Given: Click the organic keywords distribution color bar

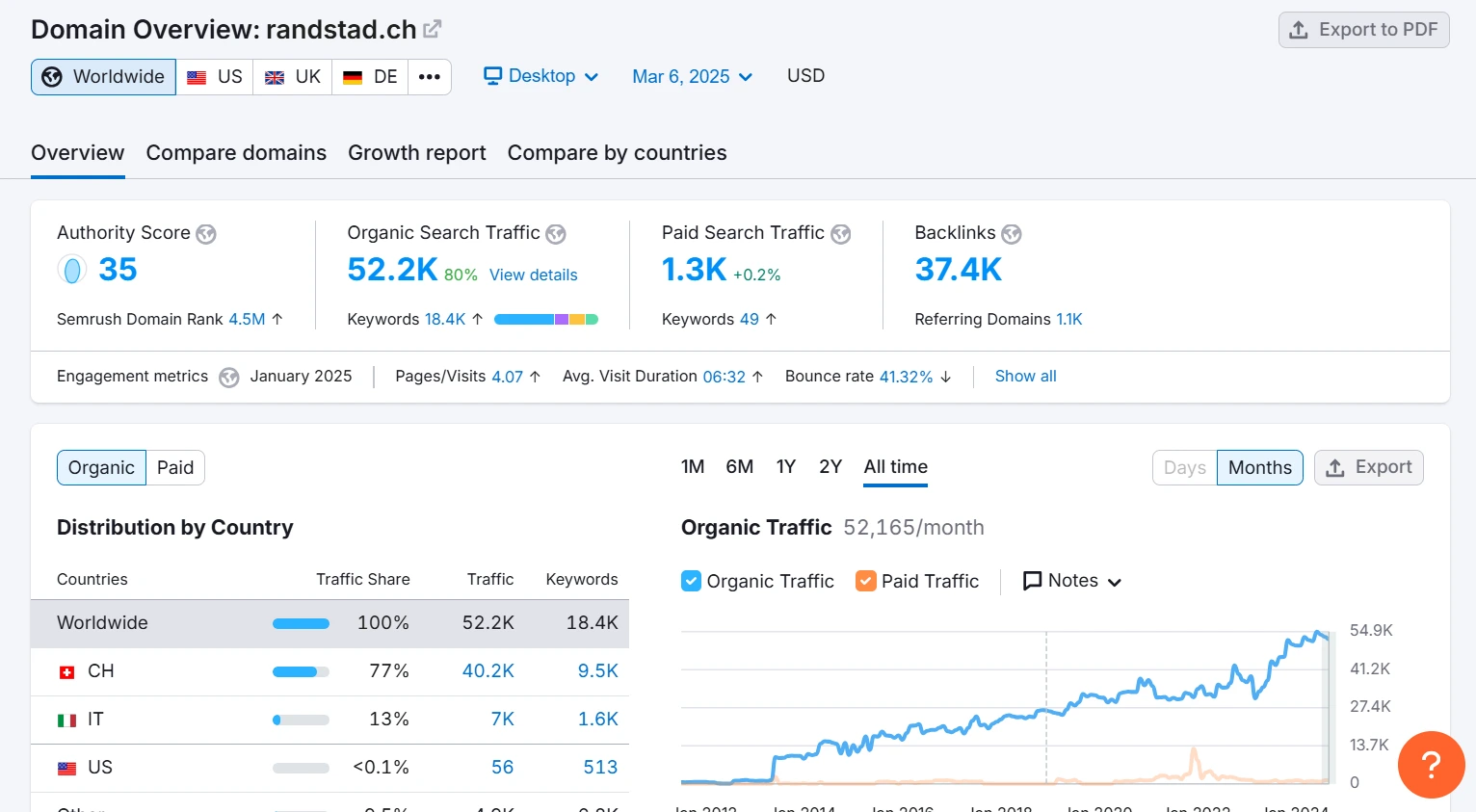Looking at the screenshot, I should [546, 320].
